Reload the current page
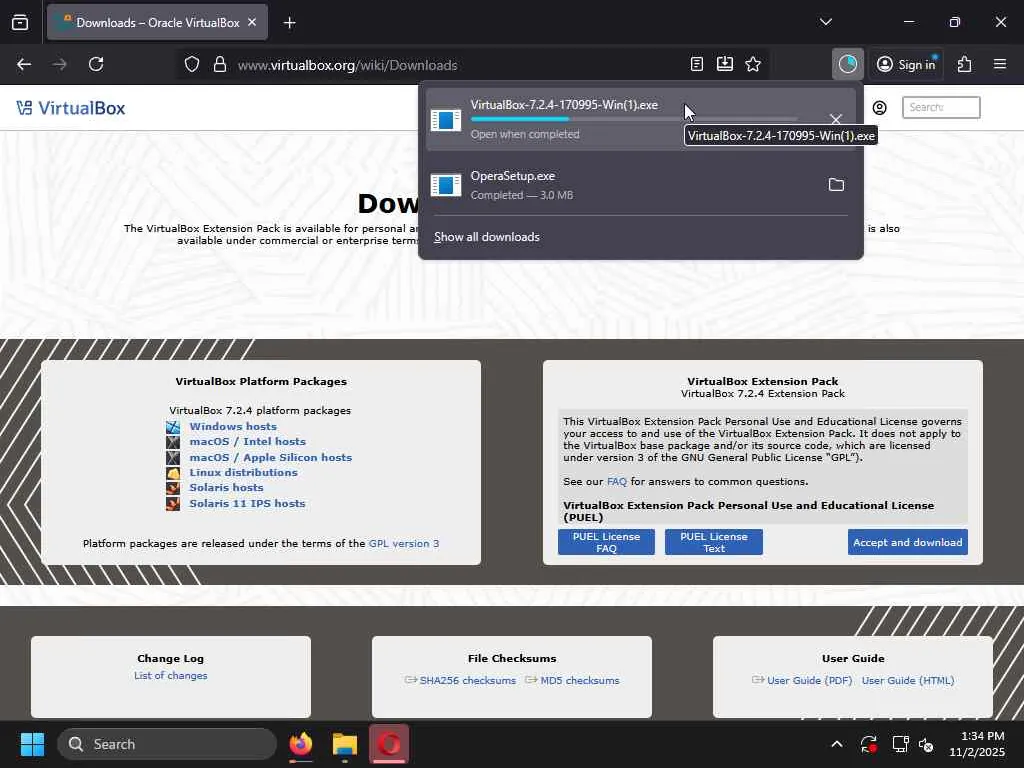This screenshot has width=1024, height=768. click(96, 65)
